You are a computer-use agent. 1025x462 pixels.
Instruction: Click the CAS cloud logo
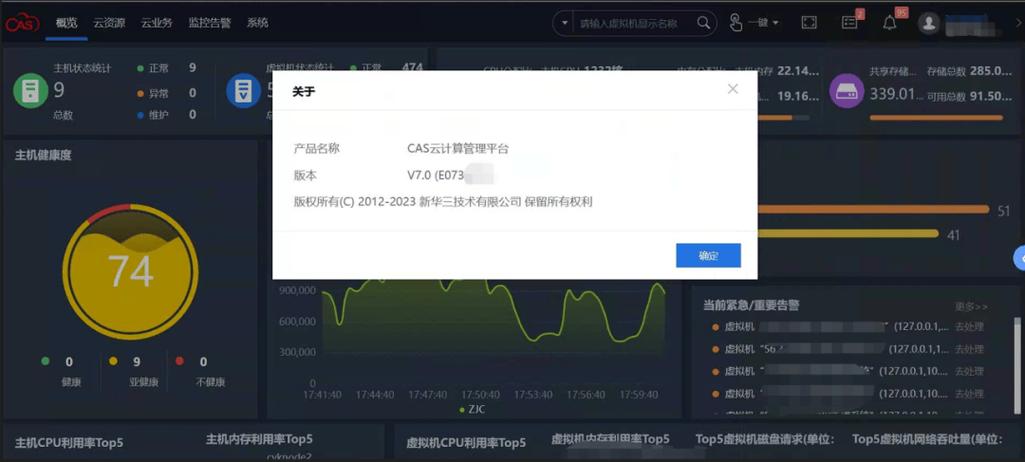pyautogui.click(x=23, y=23)
